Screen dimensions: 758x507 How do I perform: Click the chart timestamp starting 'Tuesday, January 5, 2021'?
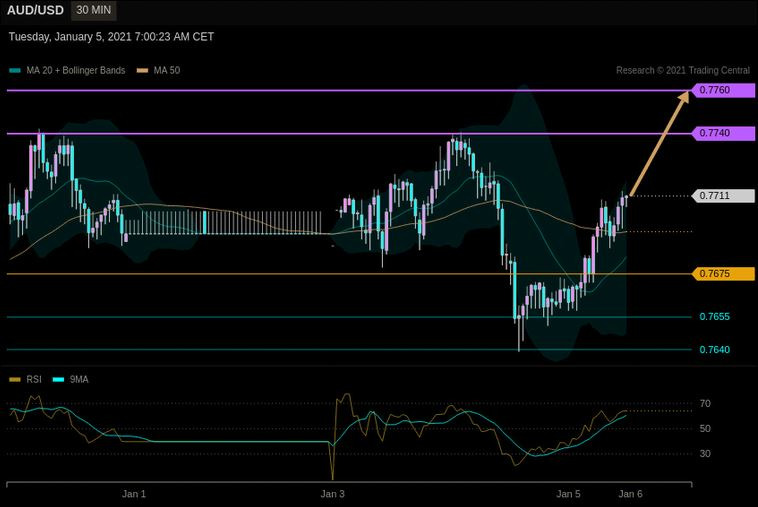point(111,37)
